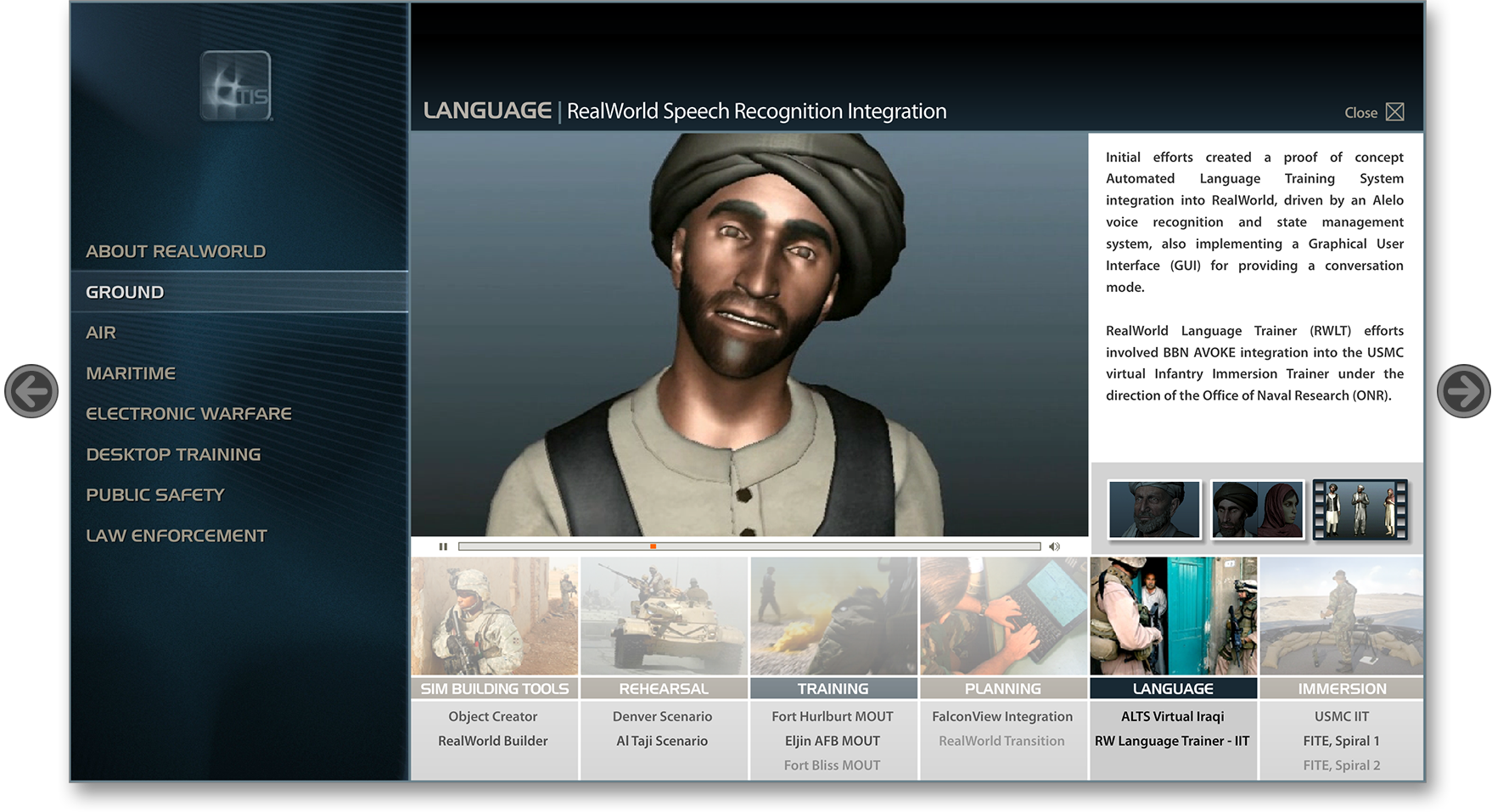Select the Air menu item
This screenshot has width=1492, height=812.
(101, 333)
